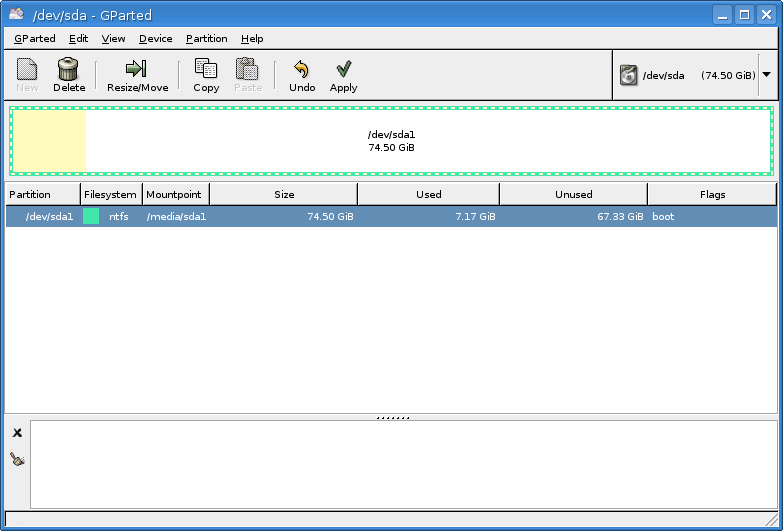Click the Flags column header

click(x=712, y=194)
